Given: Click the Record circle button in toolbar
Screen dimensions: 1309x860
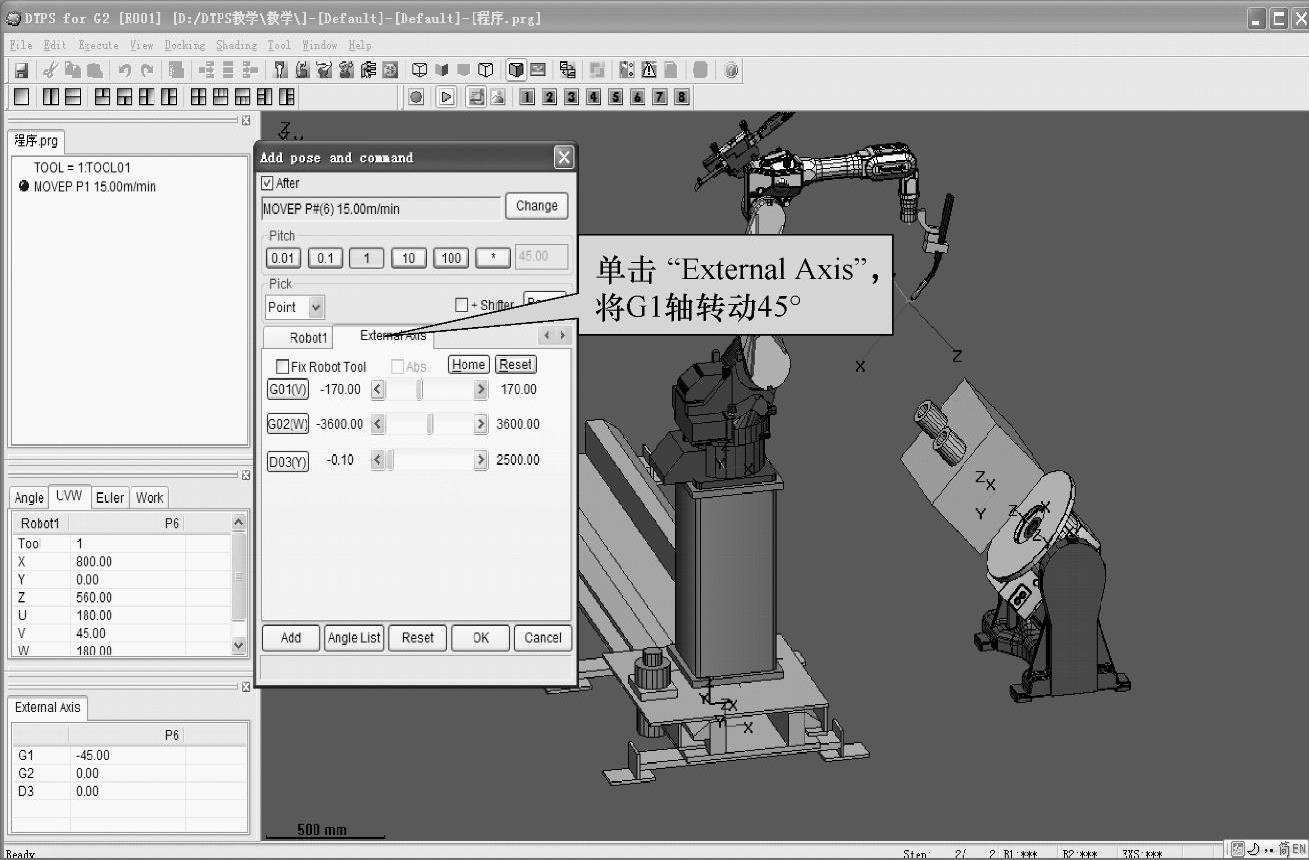Looking at the screenshot, I should click(416, 97).
